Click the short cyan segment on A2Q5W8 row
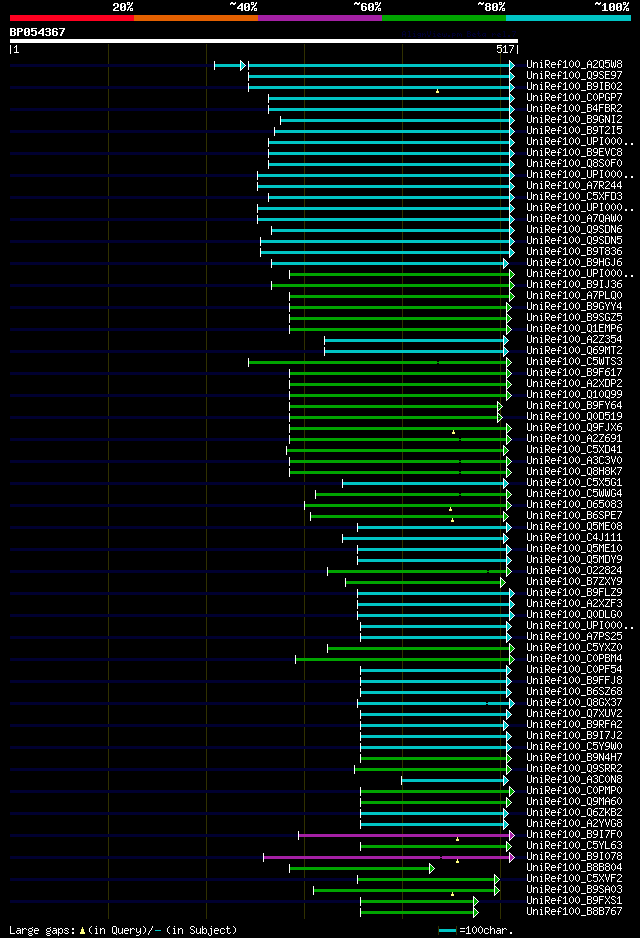Screen dimensions: 640x938 (230, 65)
